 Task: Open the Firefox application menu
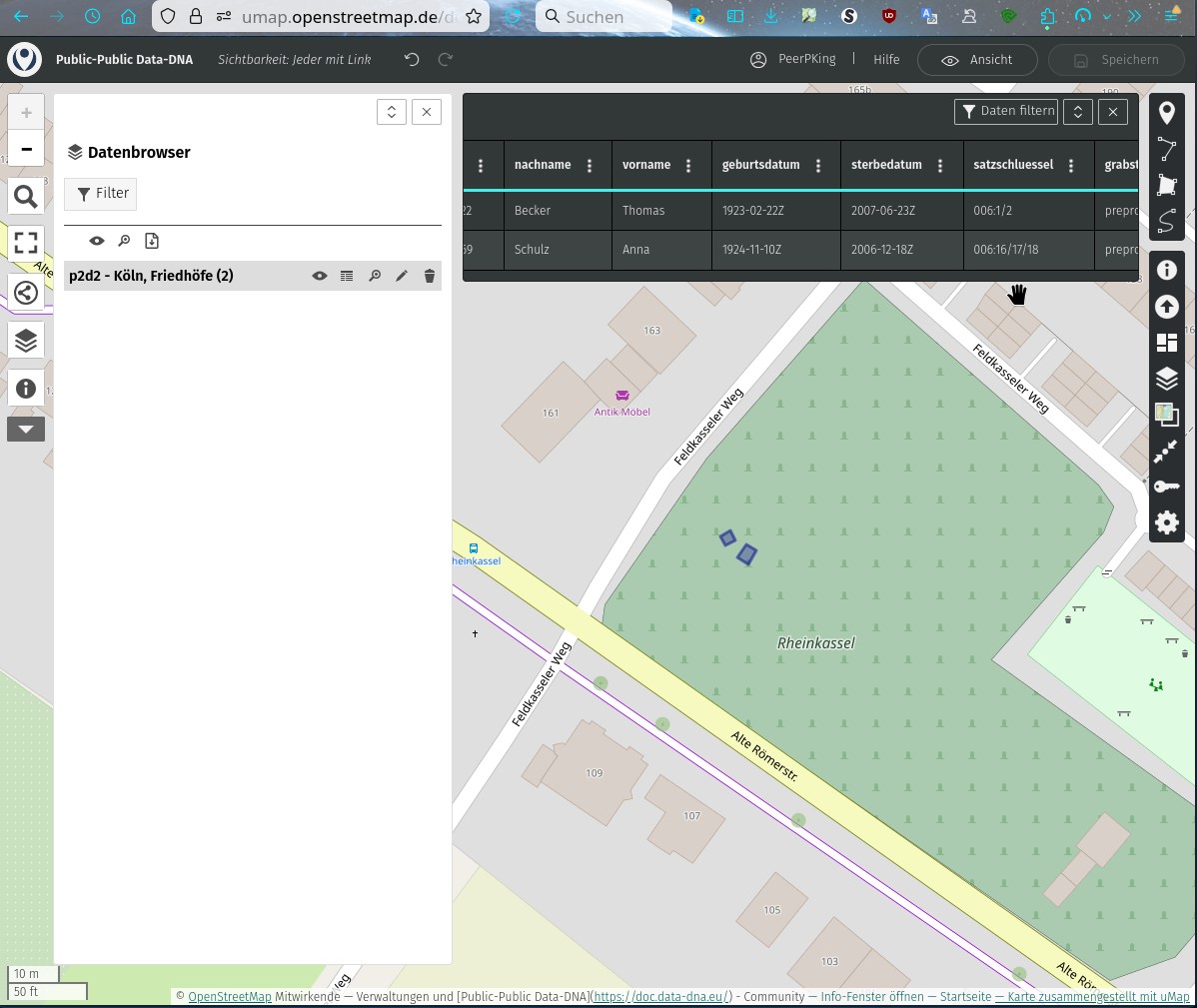(1171, 16)
